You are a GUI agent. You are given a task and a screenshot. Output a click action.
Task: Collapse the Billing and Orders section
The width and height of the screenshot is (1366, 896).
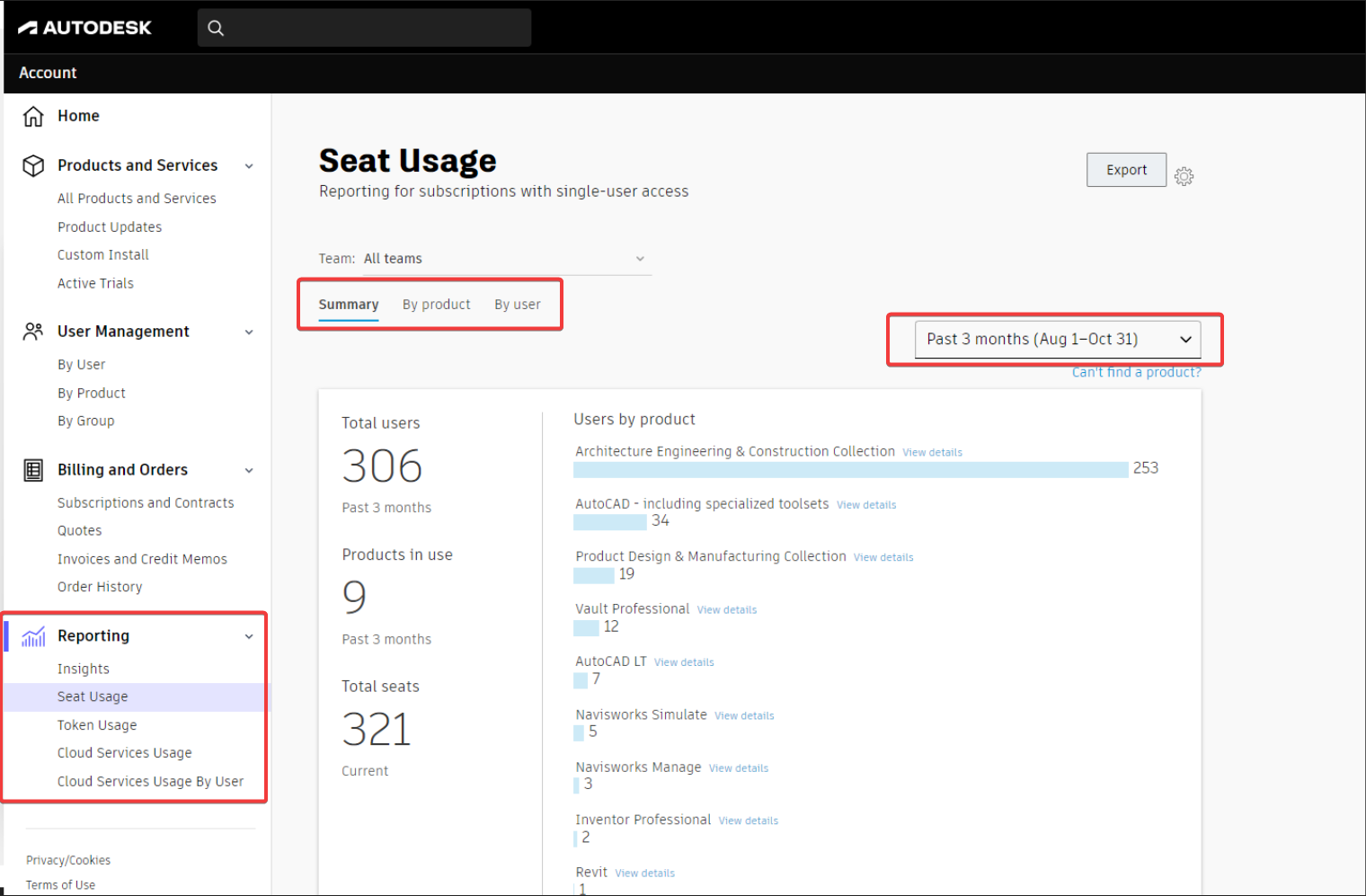point(249,471)
